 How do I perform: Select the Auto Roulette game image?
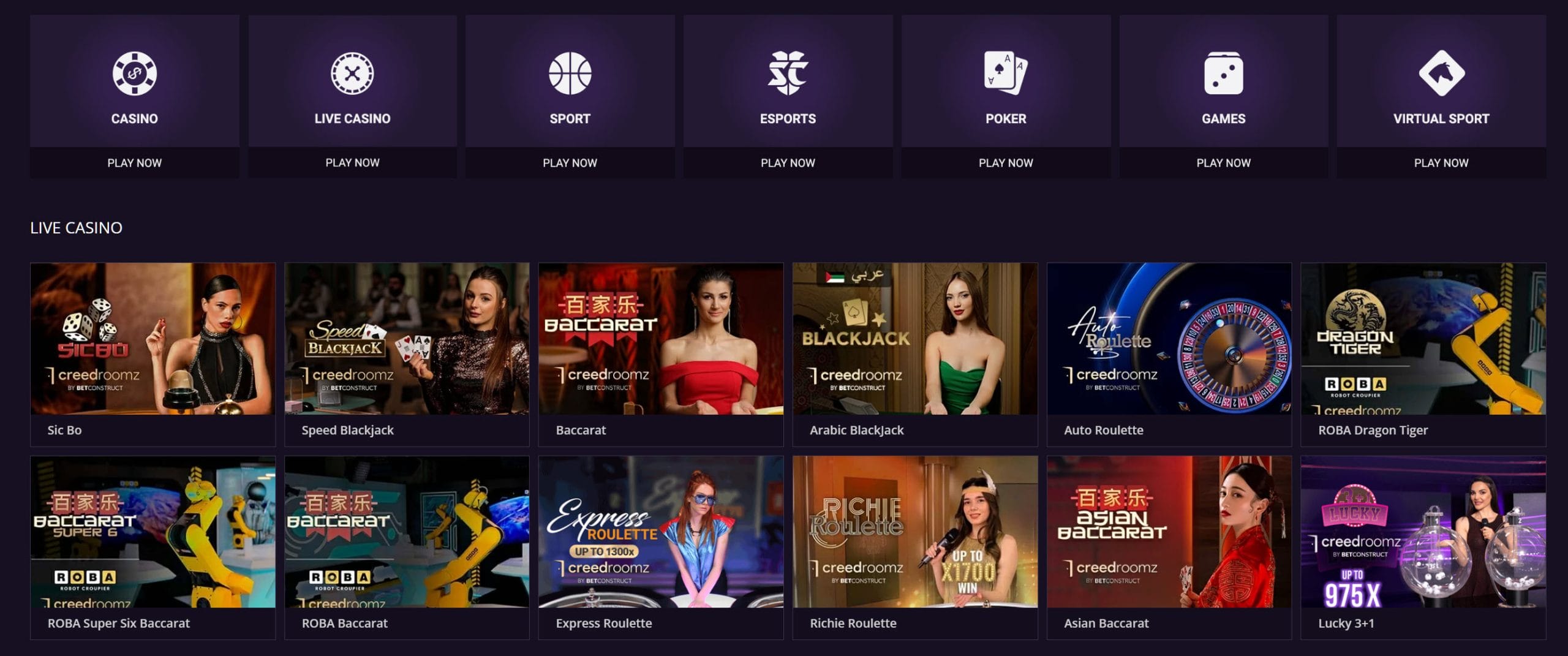coord(1169,339)
